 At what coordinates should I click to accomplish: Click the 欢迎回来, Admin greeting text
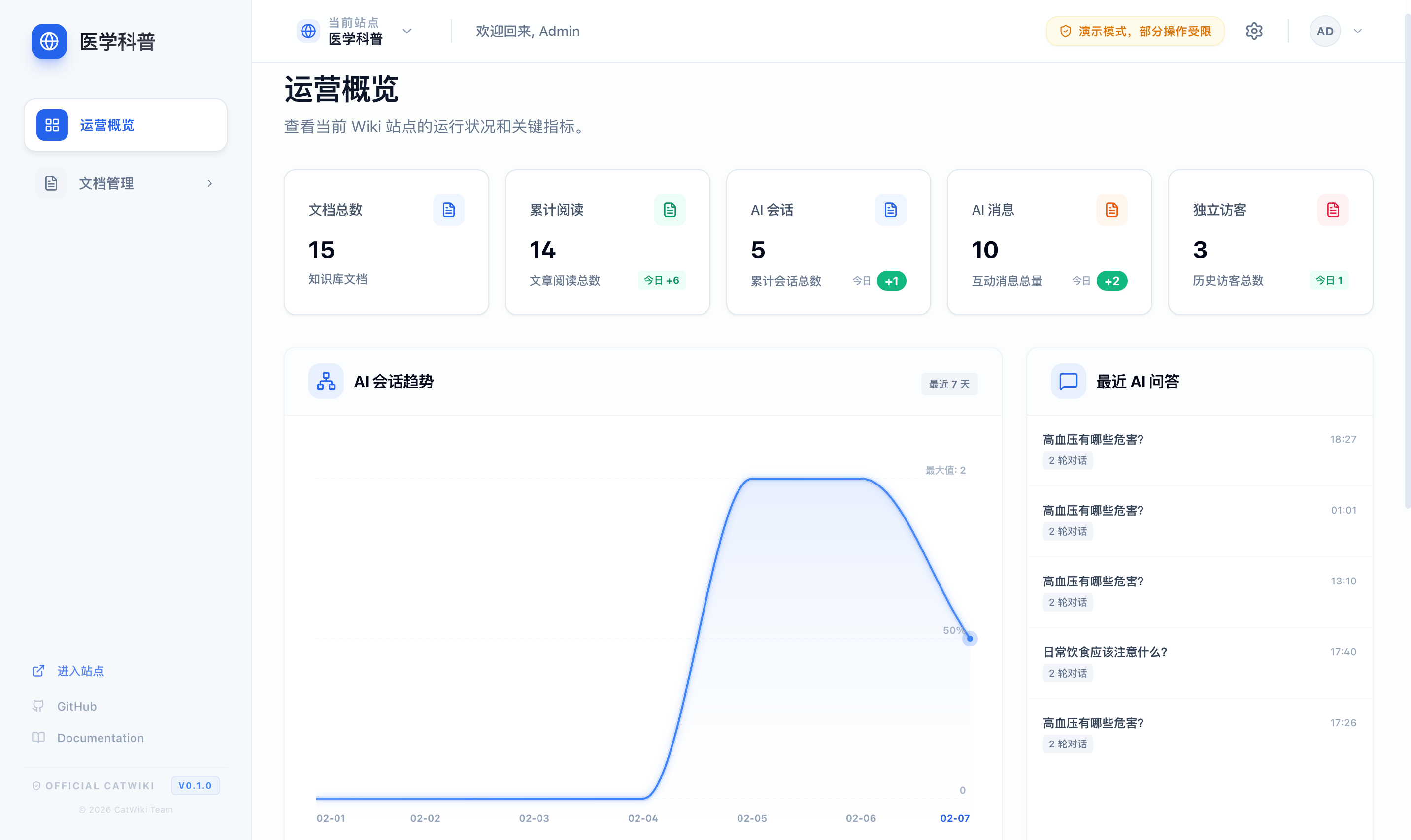(x=528, y=31)
